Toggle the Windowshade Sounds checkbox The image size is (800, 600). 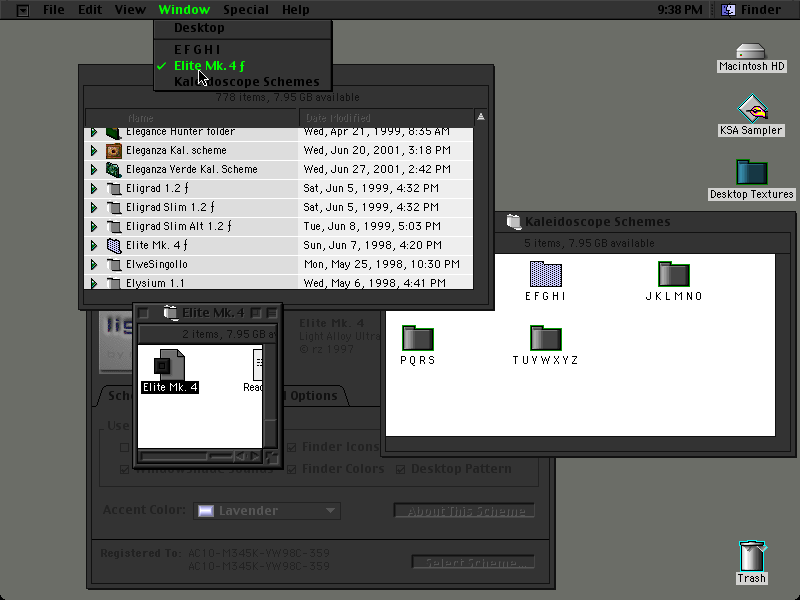pyautogui.click(x=124, y=469)
